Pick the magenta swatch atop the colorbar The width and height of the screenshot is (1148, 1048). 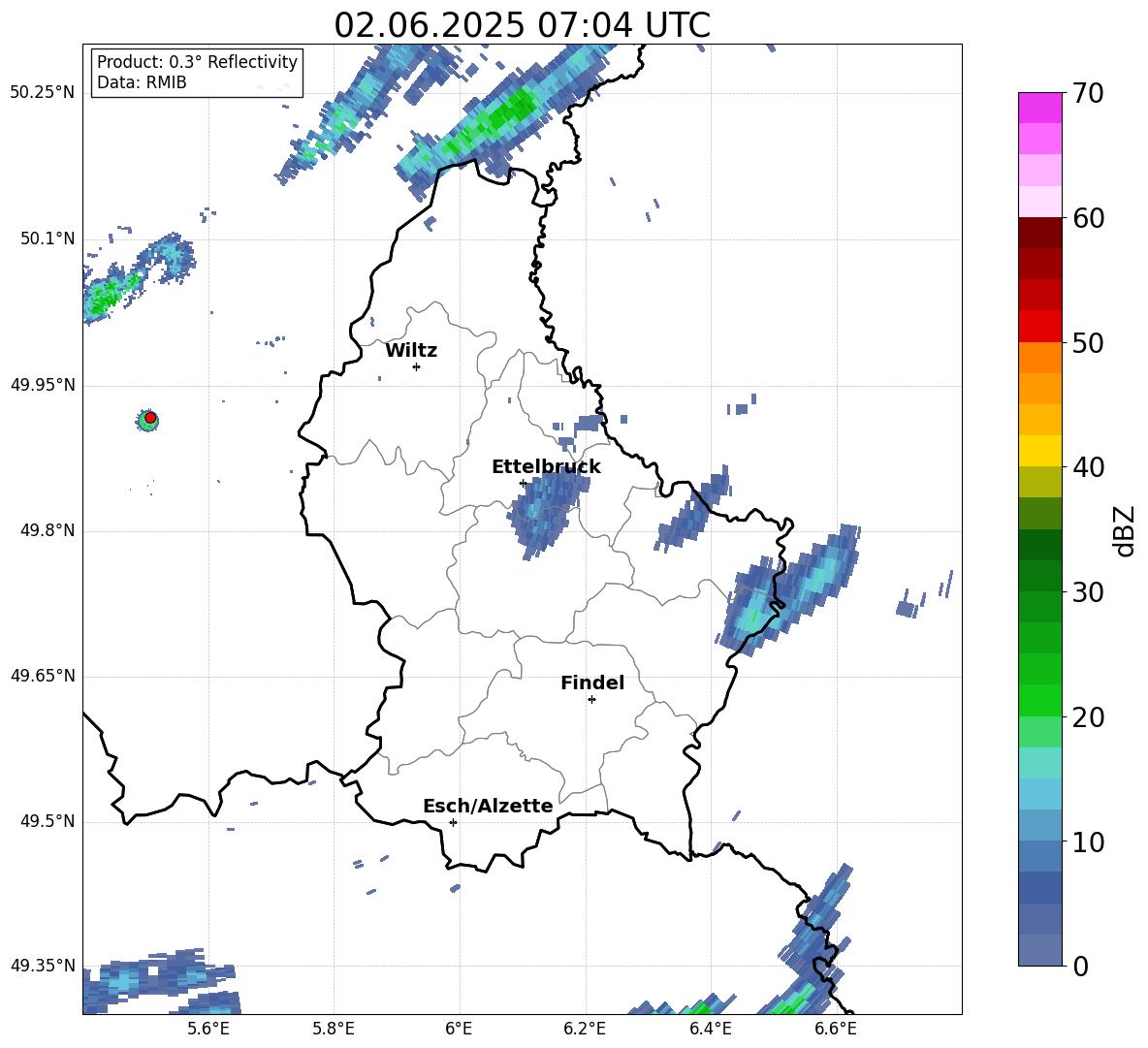[1039, 109]
